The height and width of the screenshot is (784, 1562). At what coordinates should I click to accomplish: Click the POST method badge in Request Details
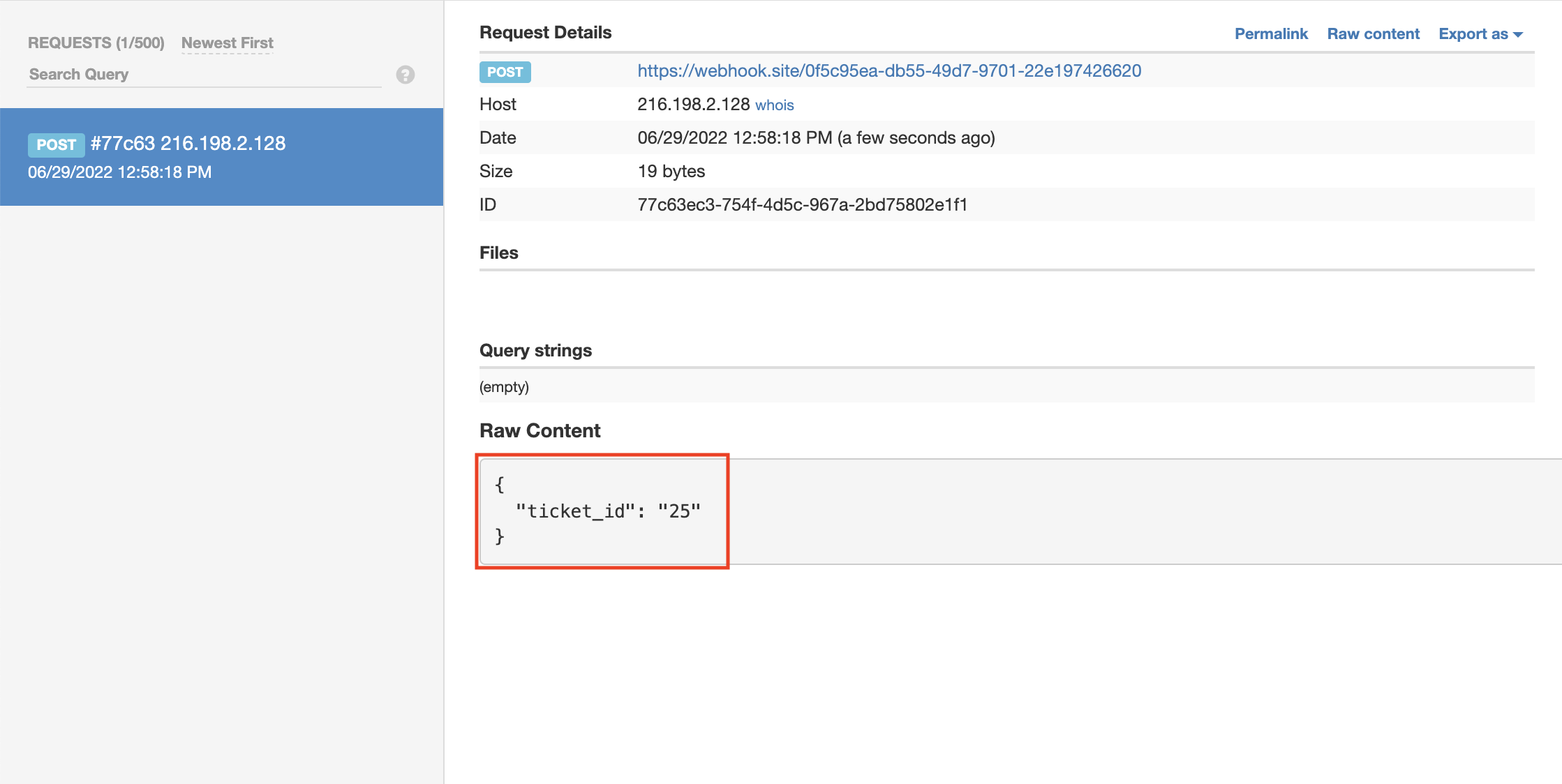[505, 72]
